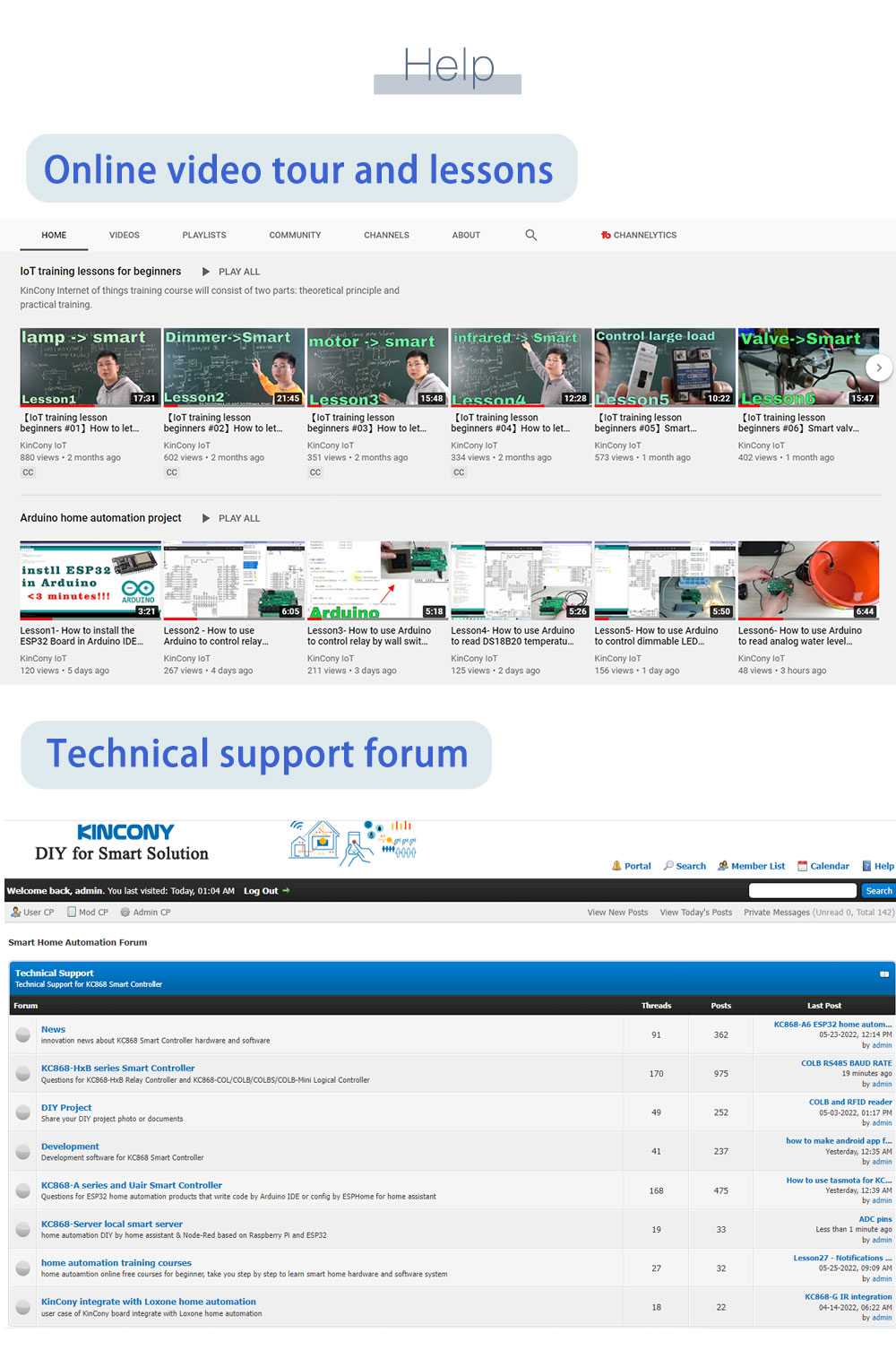Open the Portal icon link
This screenshot has height=1350, width=896.
(x=616, y=866)
